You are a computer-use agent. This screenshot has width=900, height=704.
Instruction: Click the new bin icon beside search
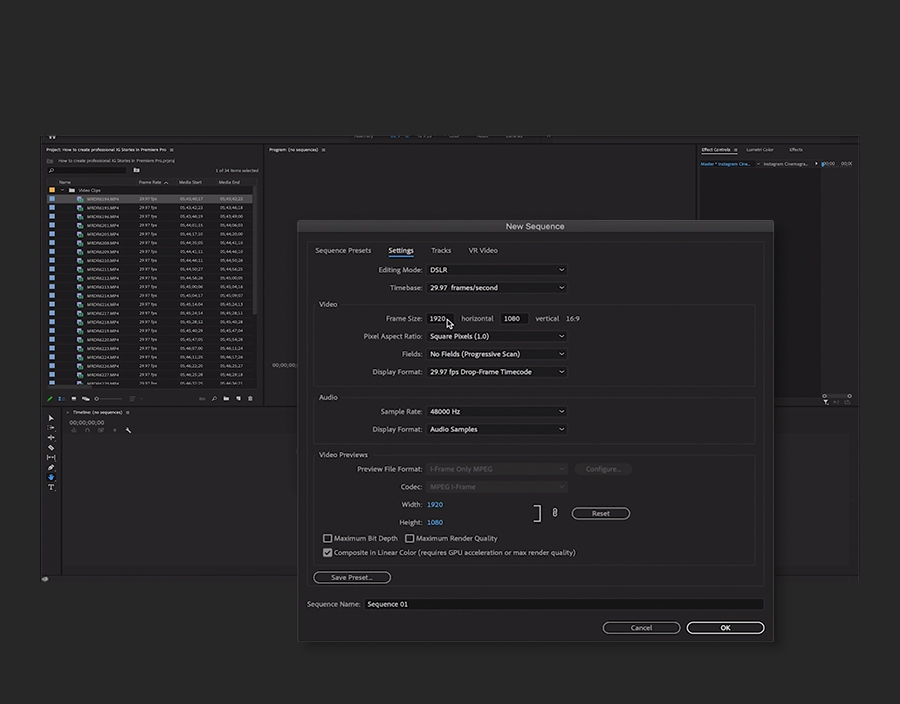(137, 170)
